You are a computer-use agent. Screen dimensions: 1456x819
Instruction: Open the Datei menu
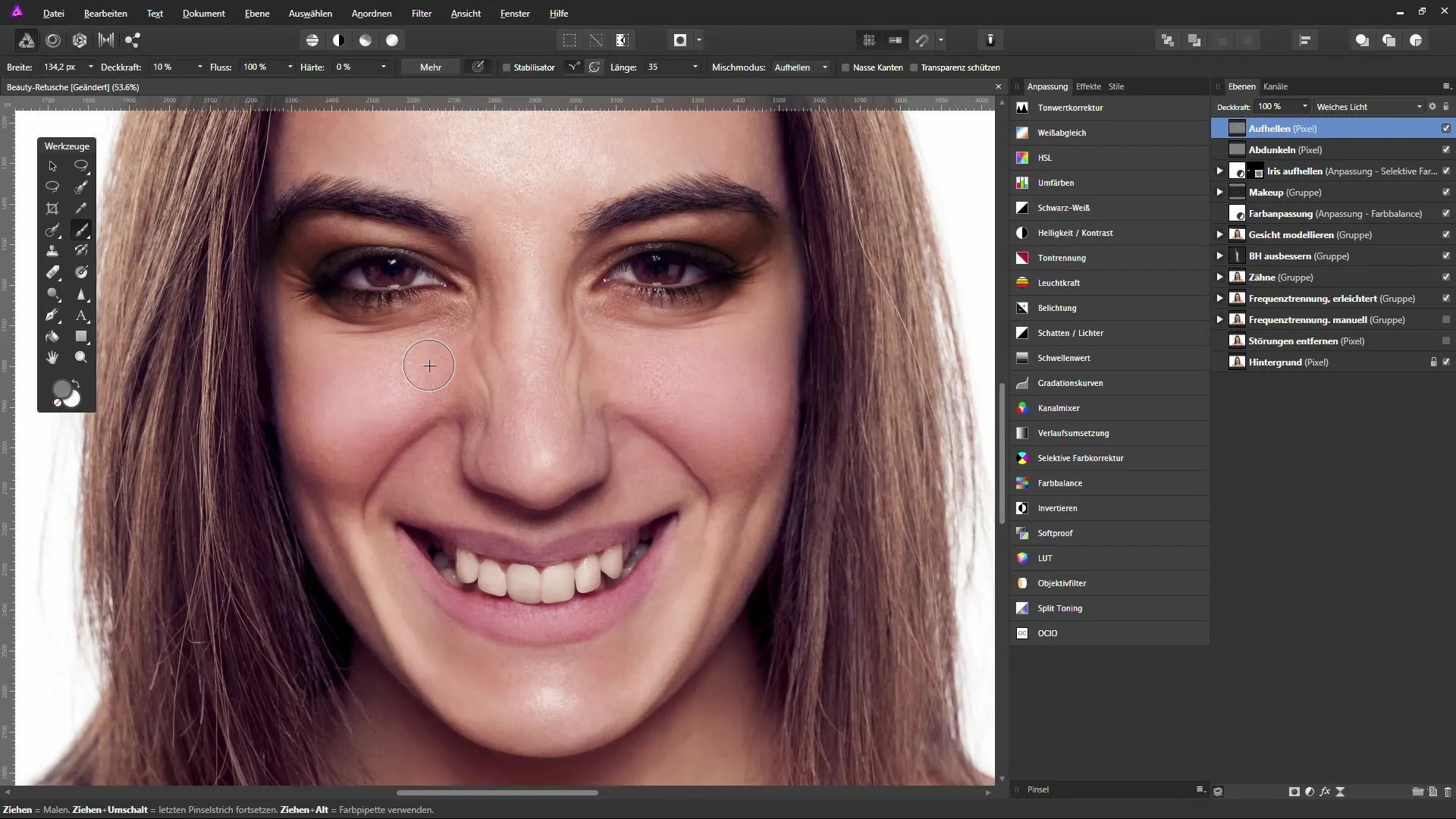[53, 14]
